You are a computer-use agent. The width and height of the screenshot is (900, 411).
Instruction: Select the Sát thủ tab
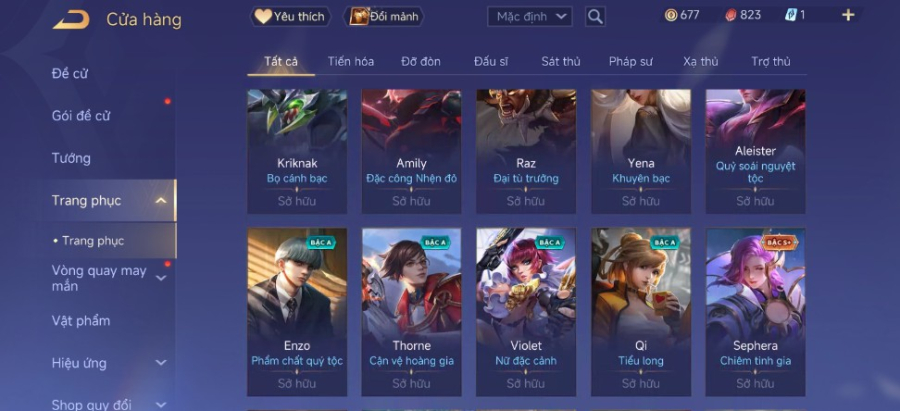coord(561,61)
